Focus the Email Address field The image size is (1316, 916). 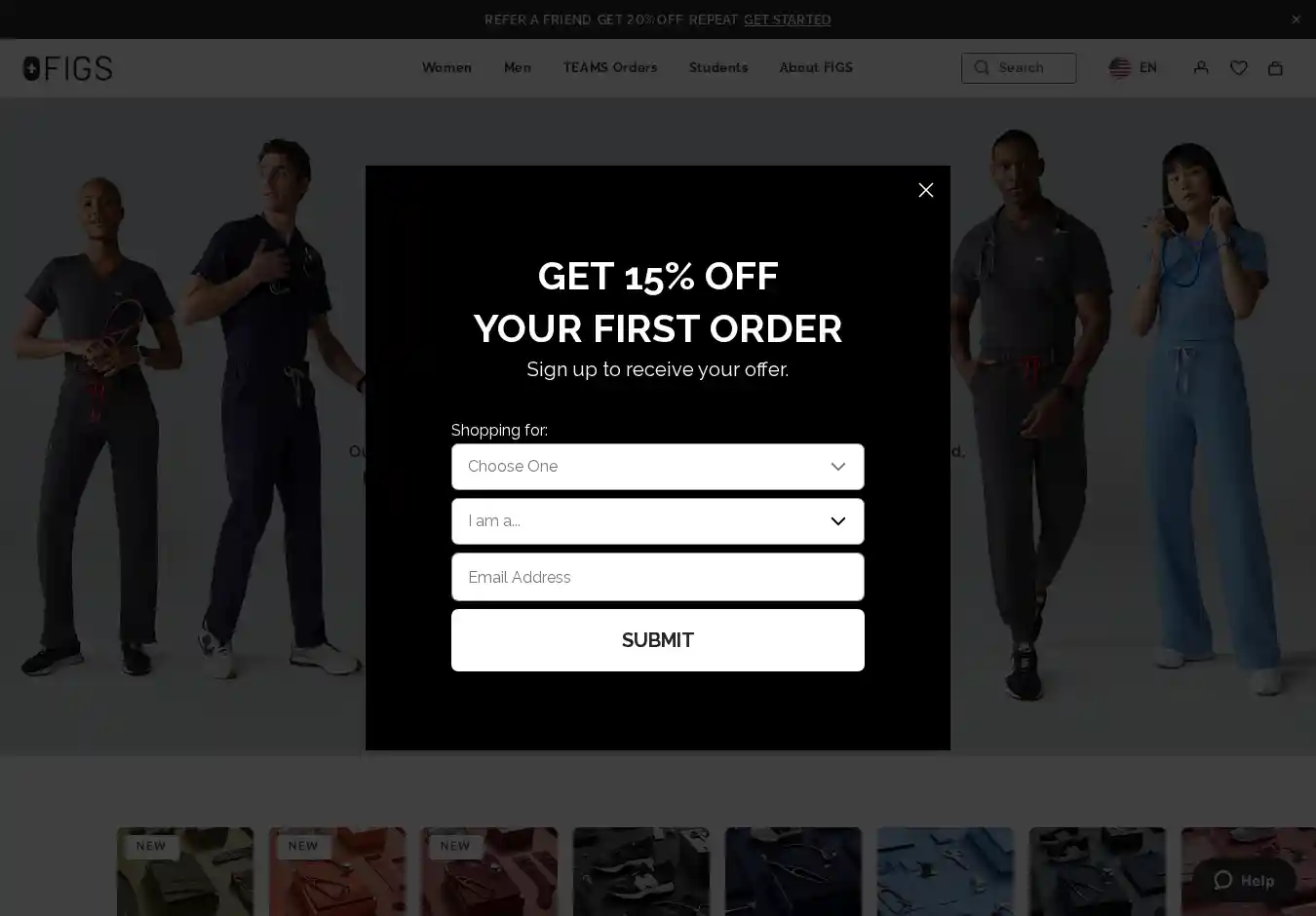(x=658, y=577)
